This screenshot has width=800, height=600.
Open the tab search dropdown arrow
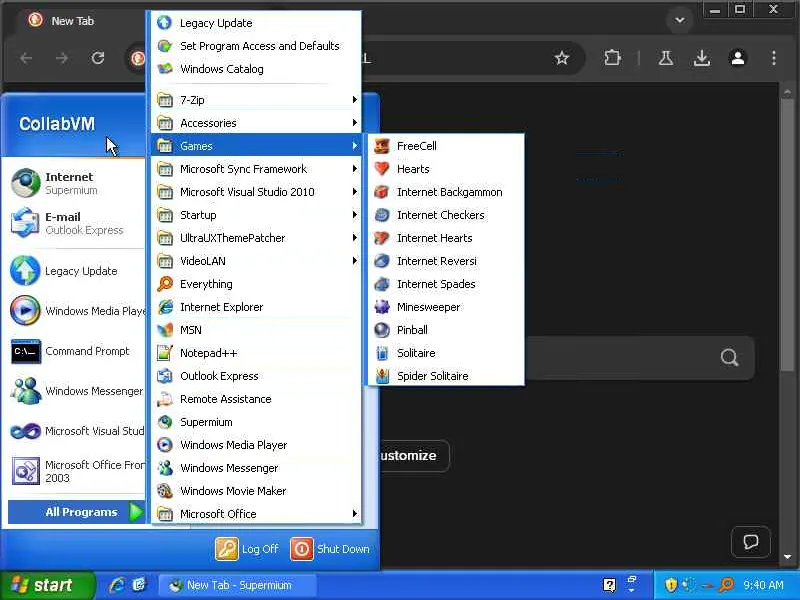pos(680,20)
